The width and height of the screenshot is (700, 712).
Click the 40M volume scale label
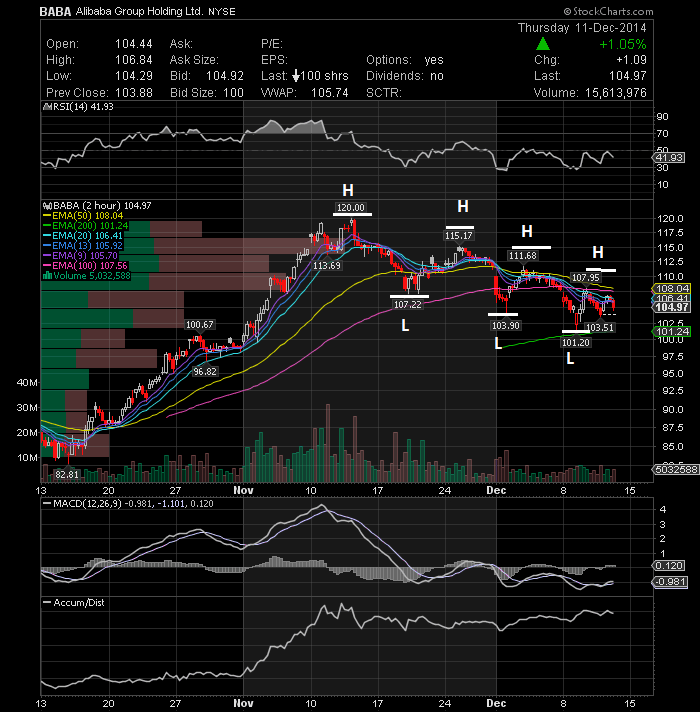pyautogui.click(x=27, y=382)
